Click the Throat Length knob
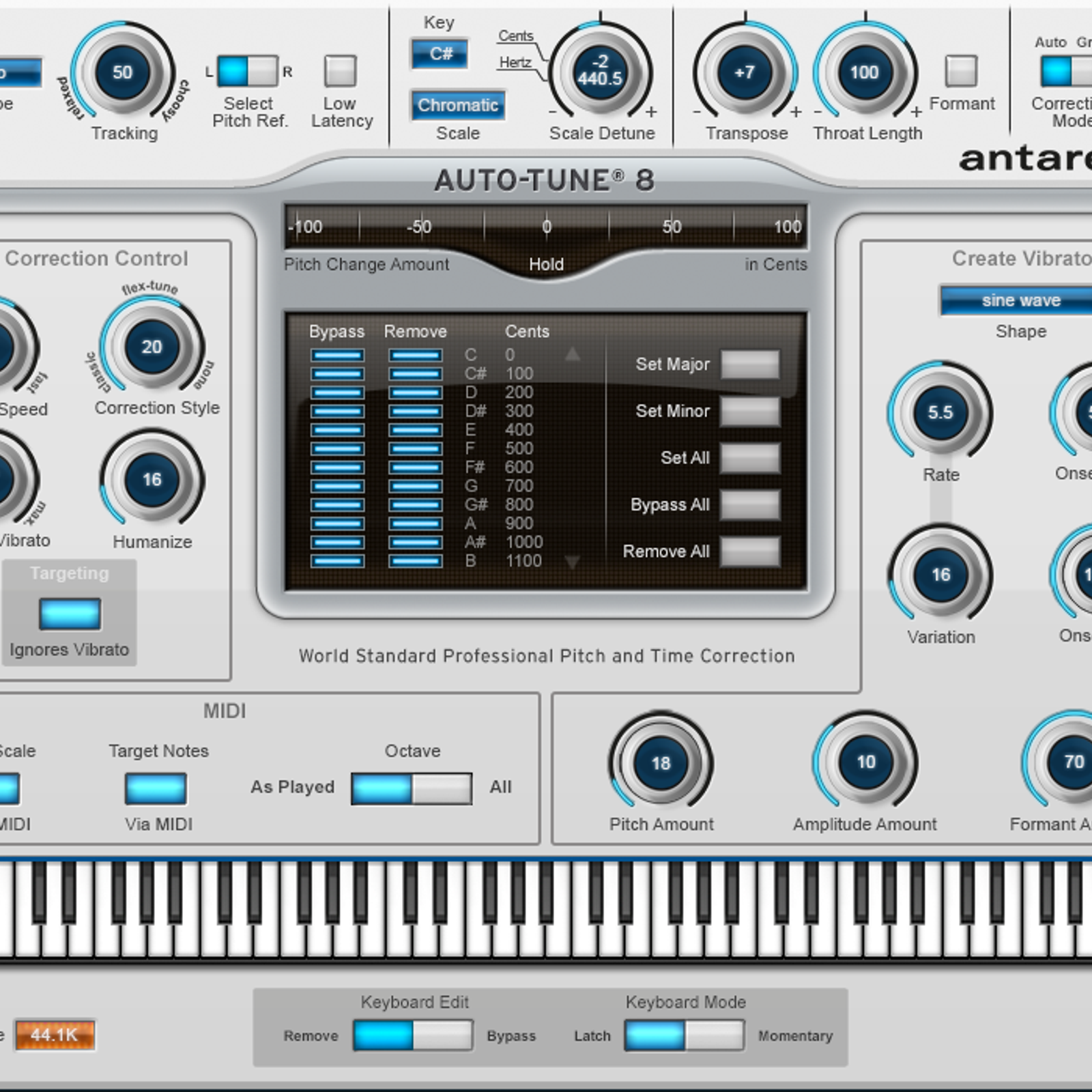The width and height of the screenshot is (1092, 1092). [x=864, y=72]
